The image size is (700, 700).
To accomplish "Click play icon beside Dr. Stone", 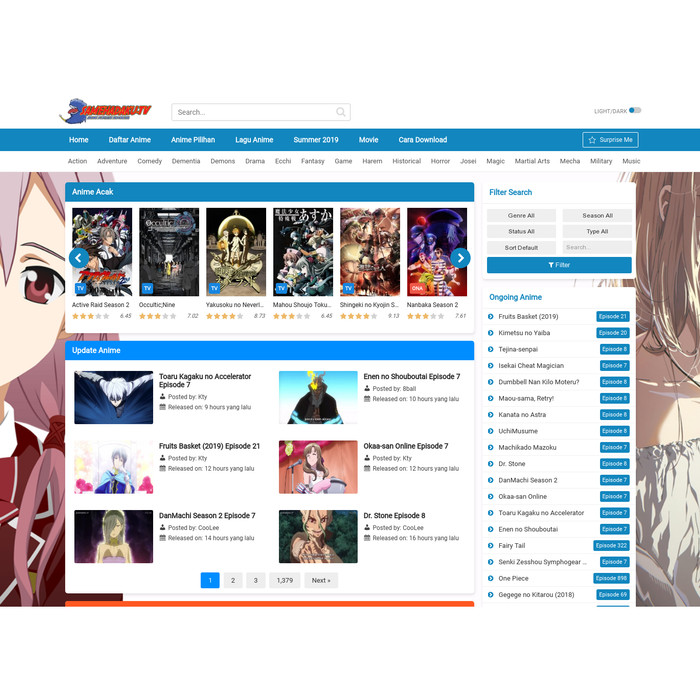I will coord(491,464).
